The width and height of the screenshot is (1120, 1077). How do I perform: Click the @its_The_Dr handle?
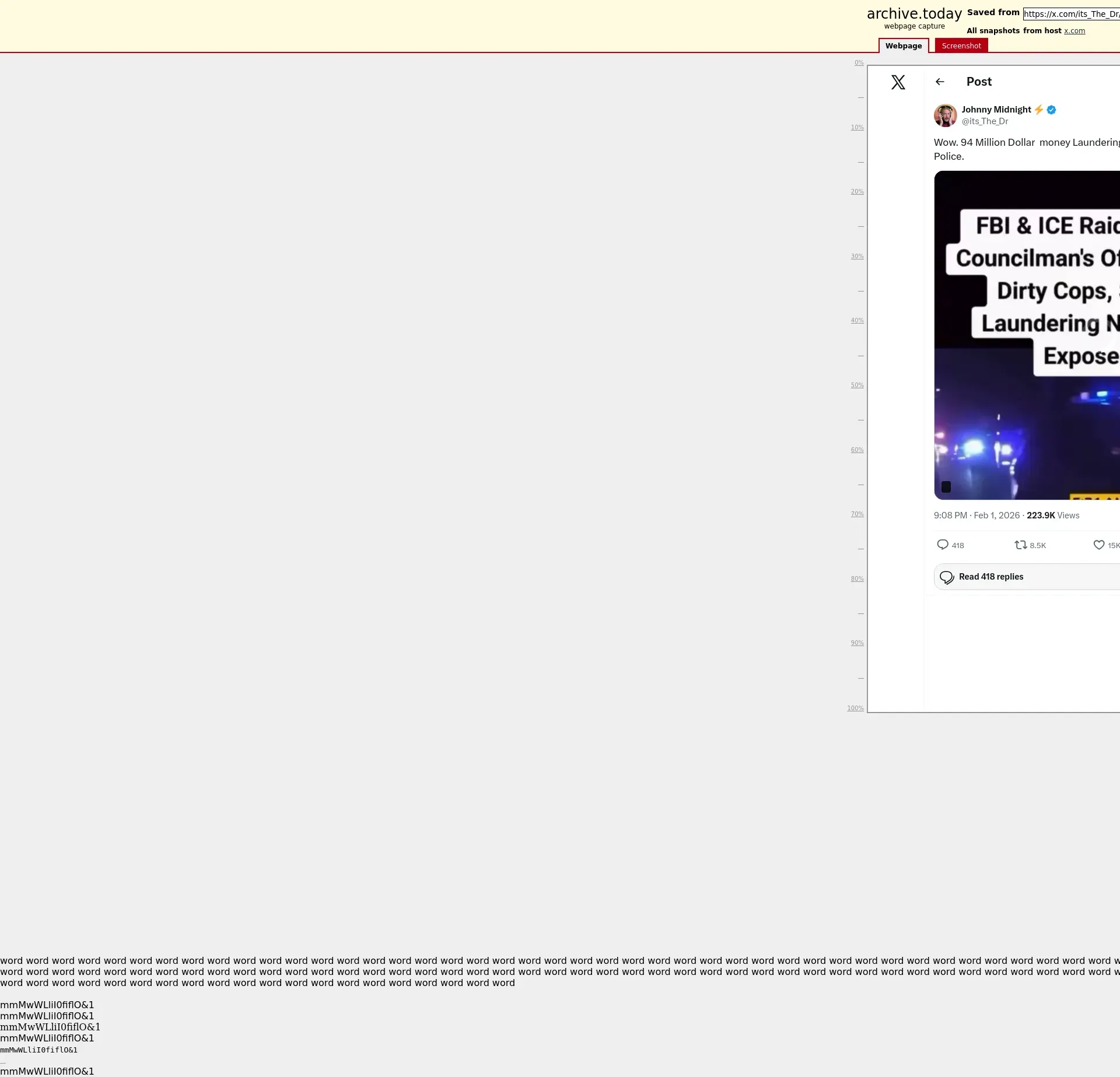985,121
